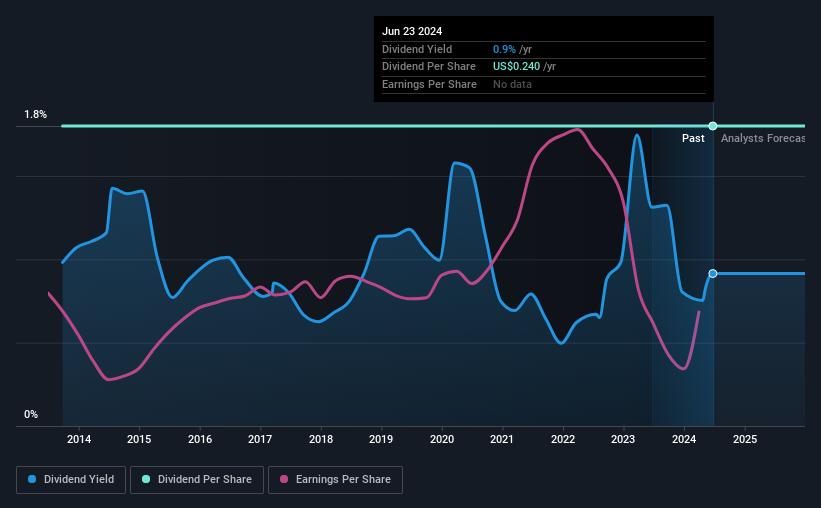The image size is (821, 508).
Task: Click the US$0.240 value in tooltip
Action: 516,67
